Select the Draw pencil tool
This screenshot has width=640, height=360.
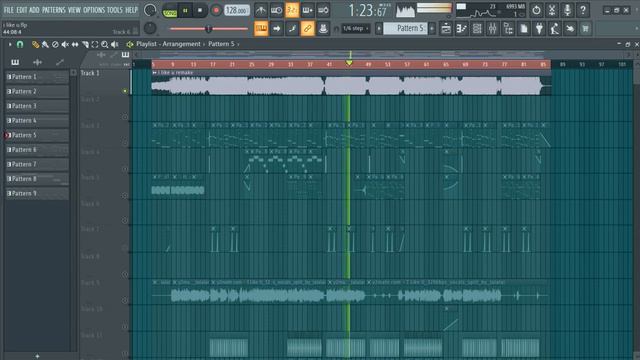(x=36, y=44)
